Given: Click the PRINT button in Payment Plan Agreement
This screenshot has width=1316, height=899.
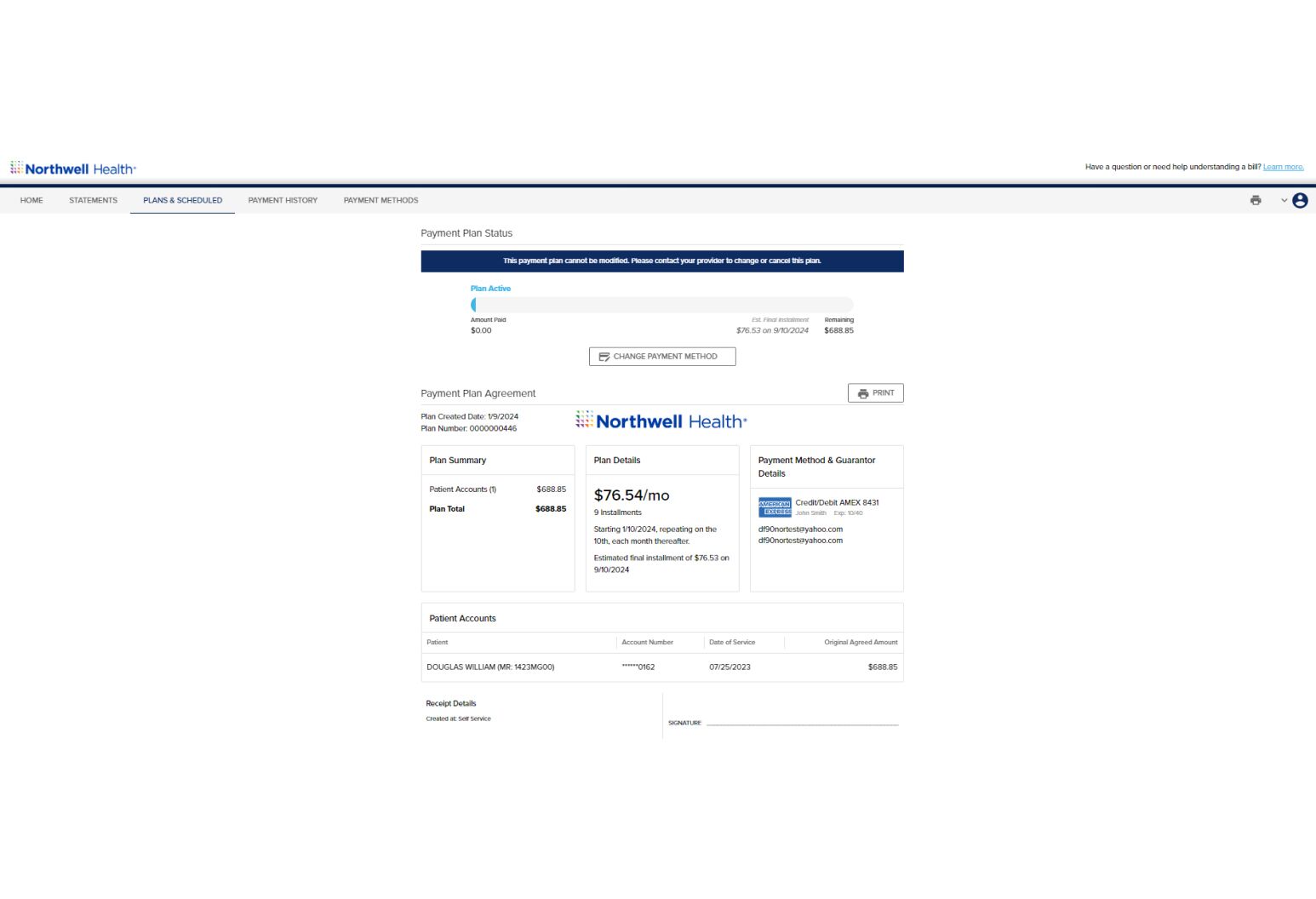Looking at the screenshot, I should [876, 392].
